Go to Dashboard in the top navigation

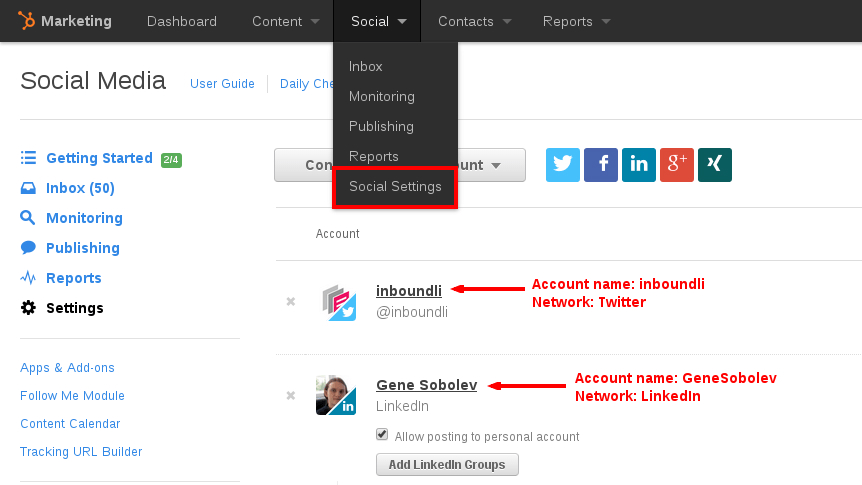[x=181, y=21]
